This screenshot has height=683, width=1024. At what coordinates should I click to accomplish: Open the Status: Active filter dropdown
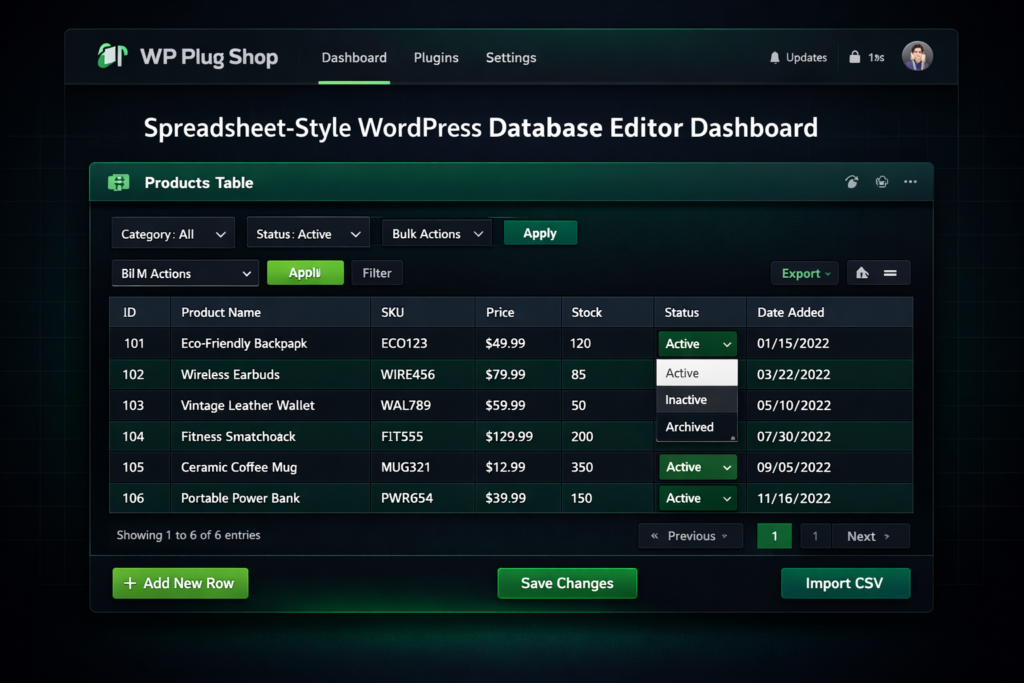[308, 233]
